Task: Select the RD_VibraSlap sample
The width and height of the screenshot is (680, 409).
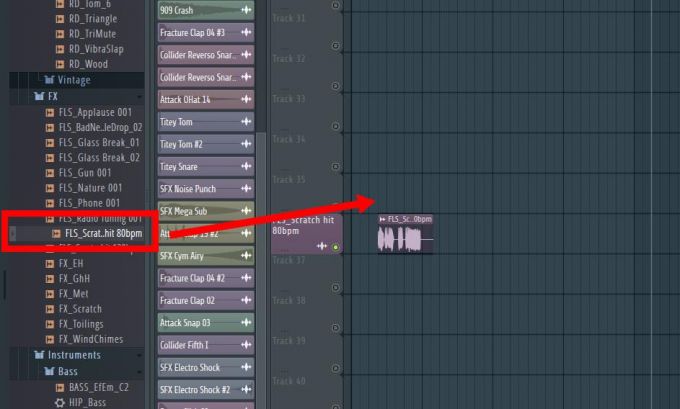Action: [x=96, y=49]
